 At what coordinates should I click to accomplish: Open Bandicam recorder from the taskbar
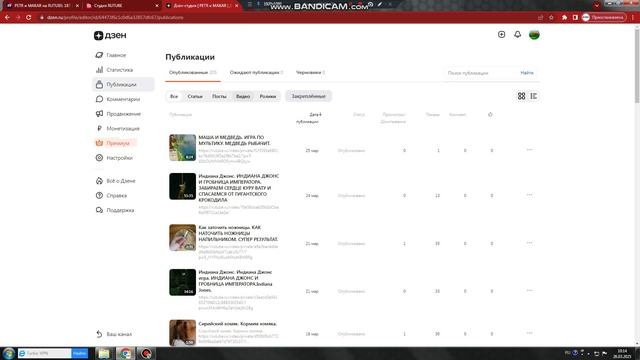pos(146,353)
